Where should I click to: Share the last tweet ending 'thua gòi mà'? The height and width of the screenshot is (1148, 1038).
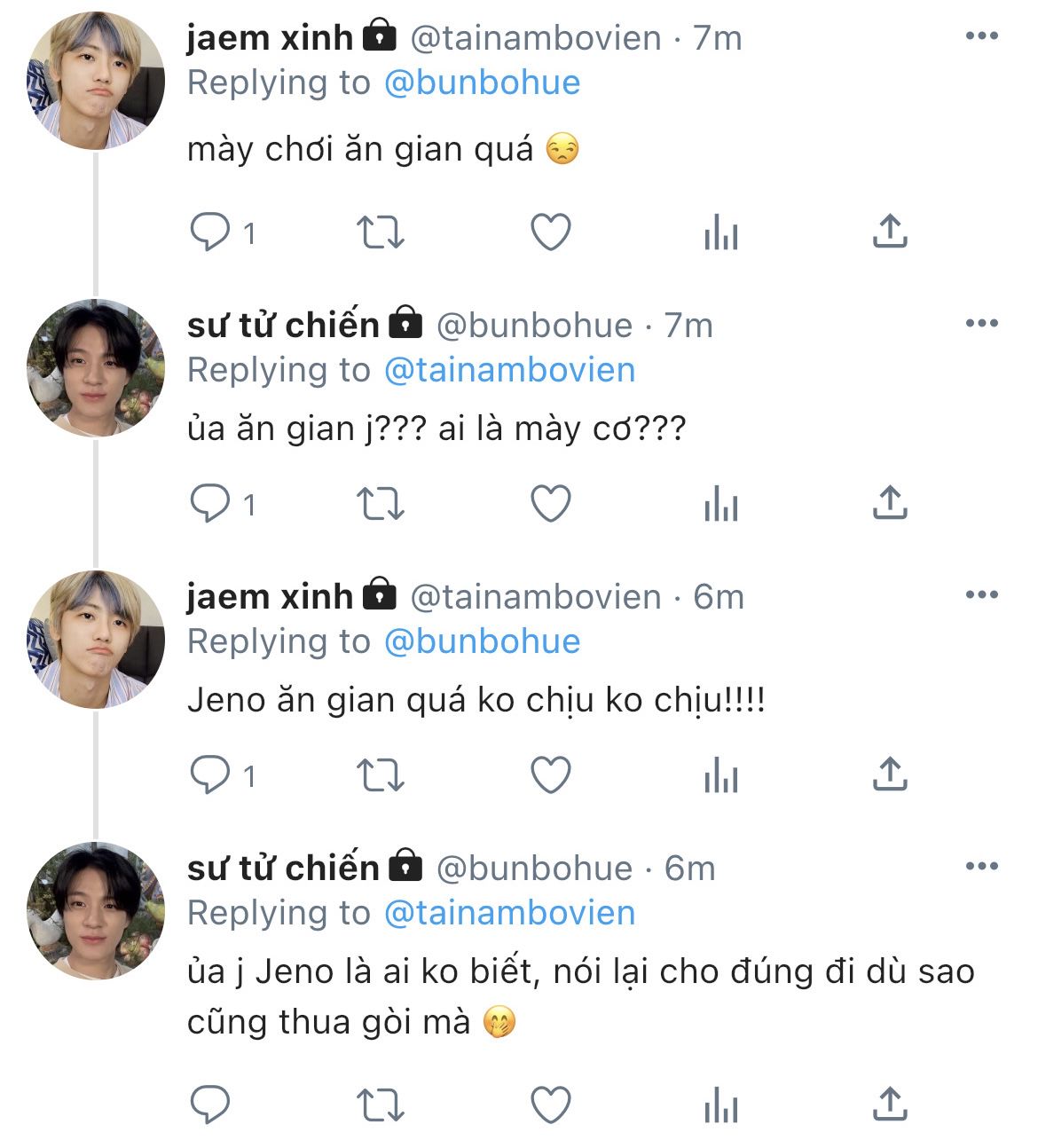pyautogui.click(x=889, y=1105)
